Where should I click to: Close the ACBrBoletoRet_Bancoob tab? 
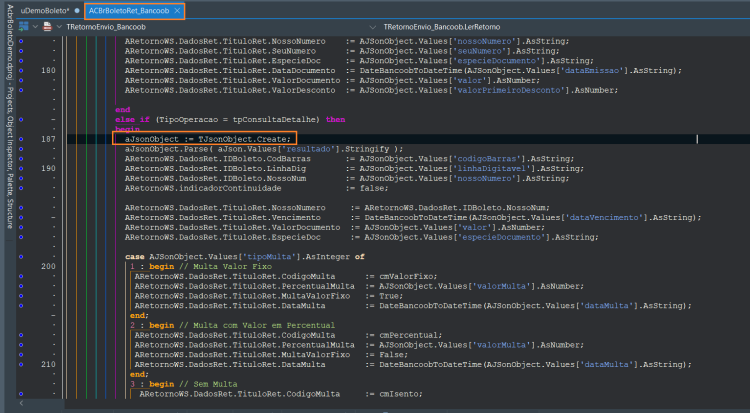point(177,11)
